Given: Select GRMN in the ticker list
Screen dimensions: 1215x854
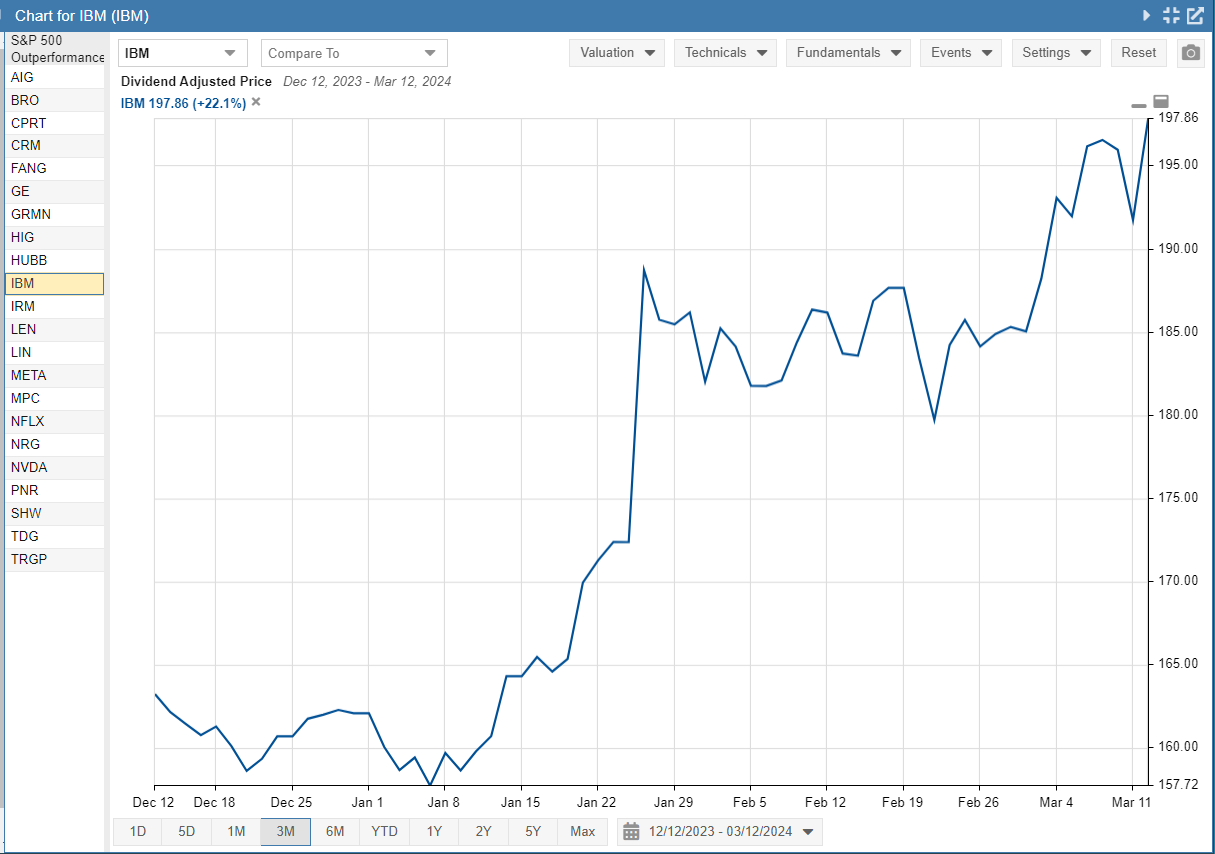Looking at the screenshot, I should point(55,215).
